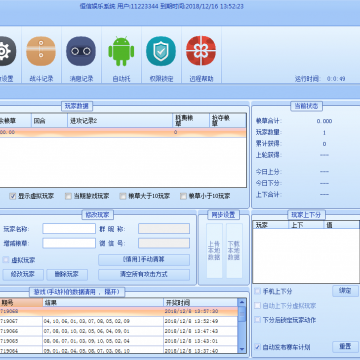This screenshot has width=360, height=360.
Task: Focus the 玩家名称 input field
Action: 69,229
